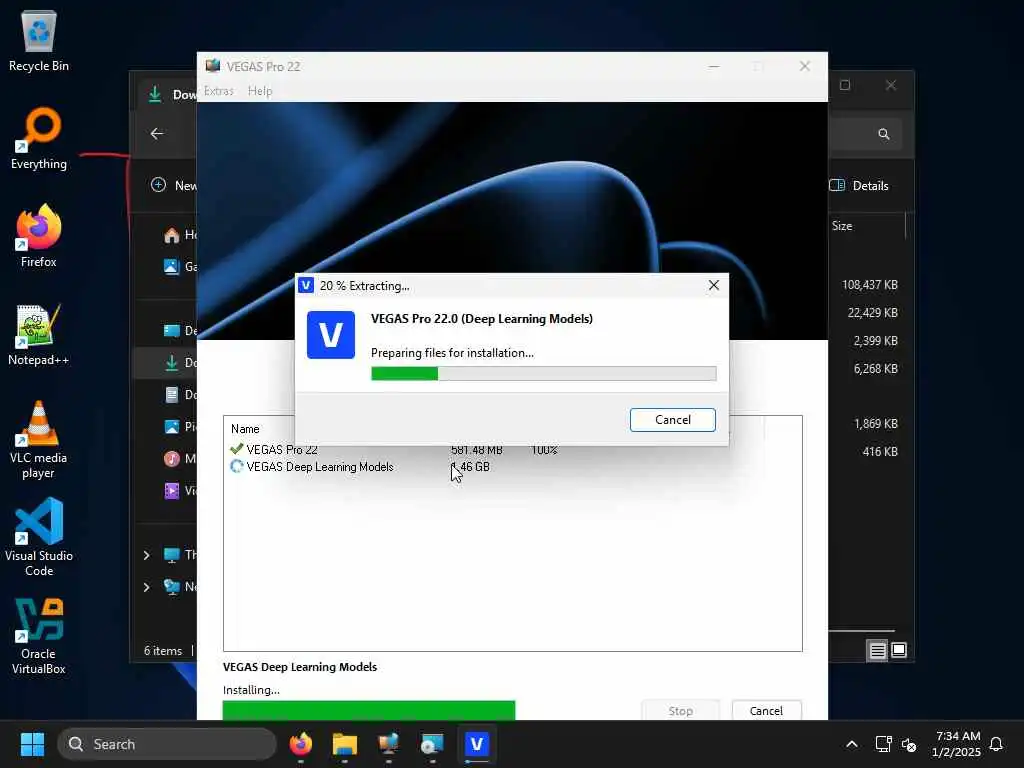Open the Recycle Bin desktop icon

pyautogui.click(x=39, y=41)
